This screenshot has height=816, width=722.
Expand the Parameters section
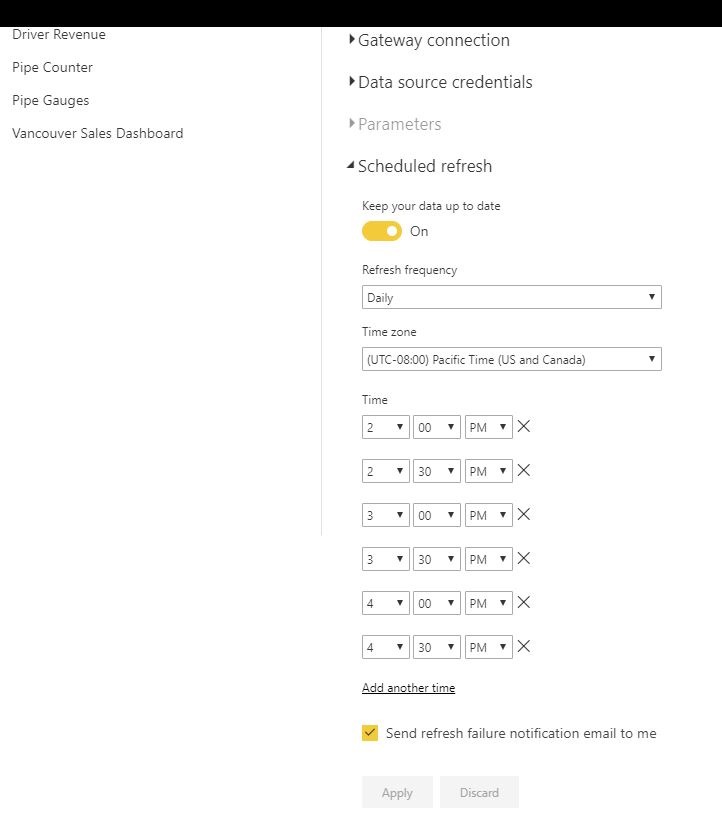(x=395, y=124)
